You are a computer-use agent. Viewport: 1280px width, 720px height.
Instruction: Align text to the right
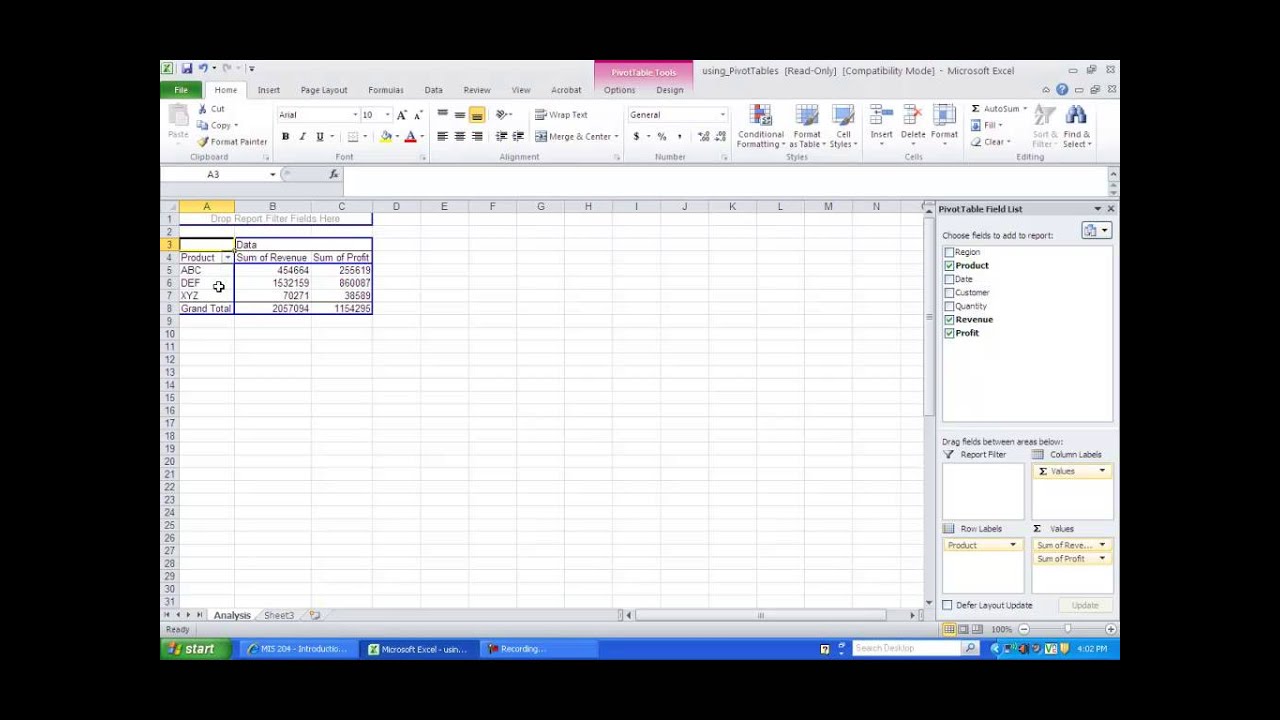[477, 136]
